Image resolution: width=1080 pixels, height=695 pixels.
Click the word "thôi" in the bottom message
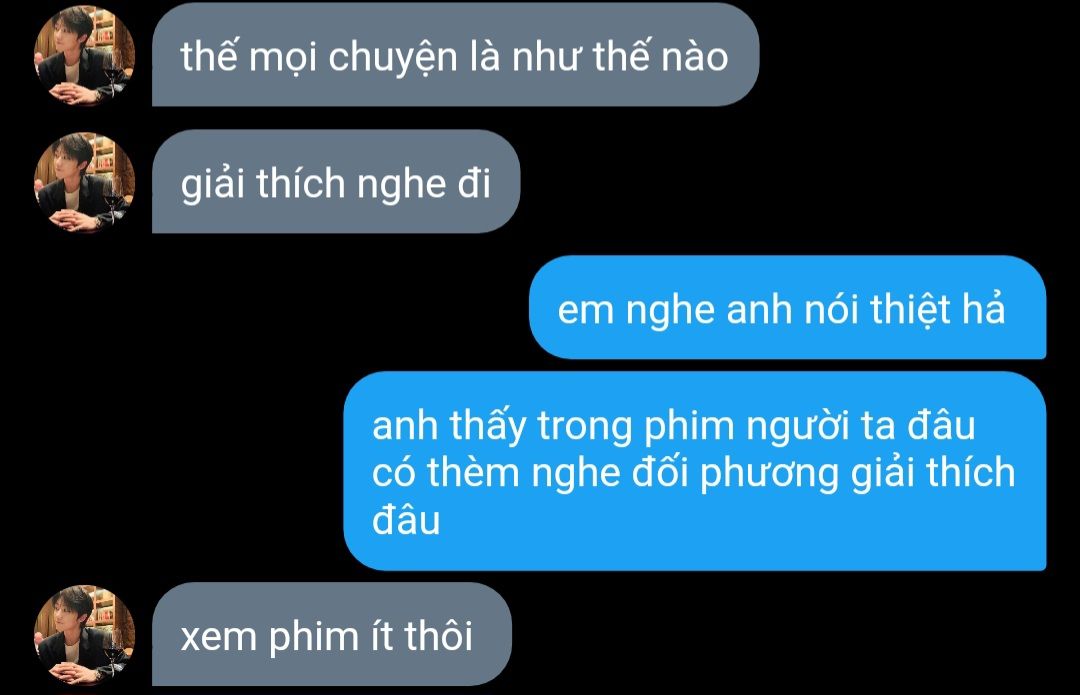[439, 635]
